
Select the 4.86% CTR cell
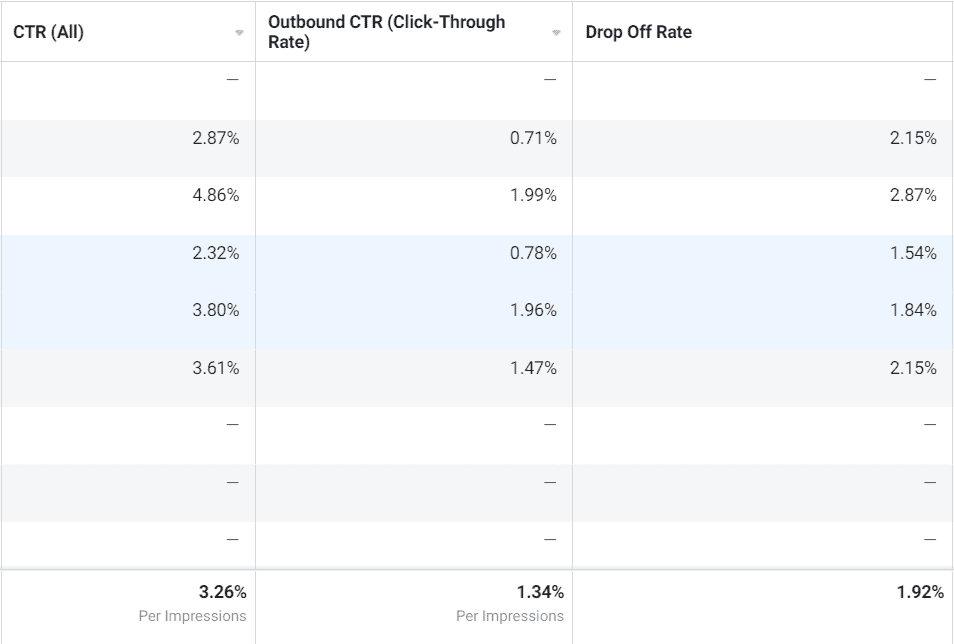pyautogui.click(x=216, y=195)
